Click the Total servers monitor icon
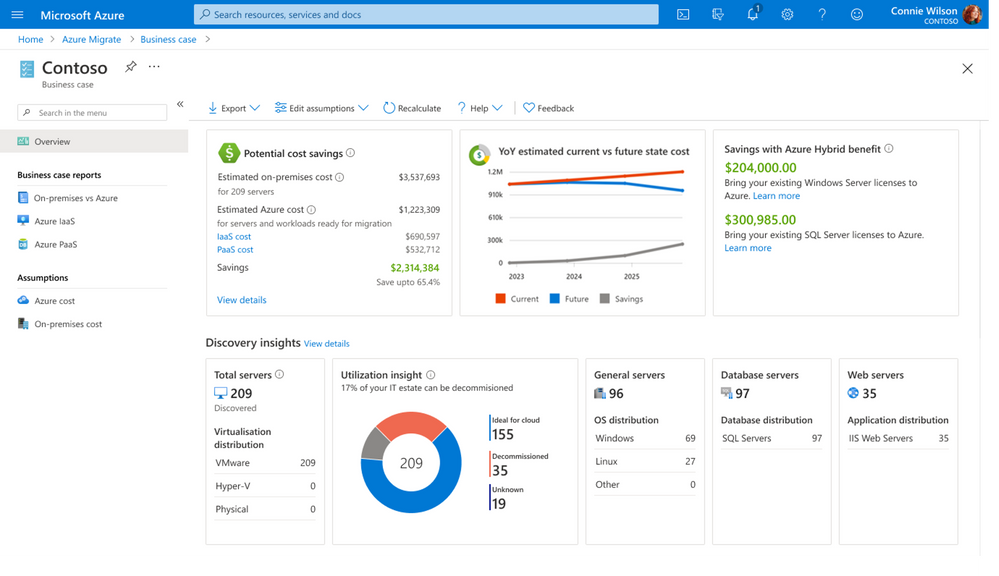999x576 pixels. [220, 393]
